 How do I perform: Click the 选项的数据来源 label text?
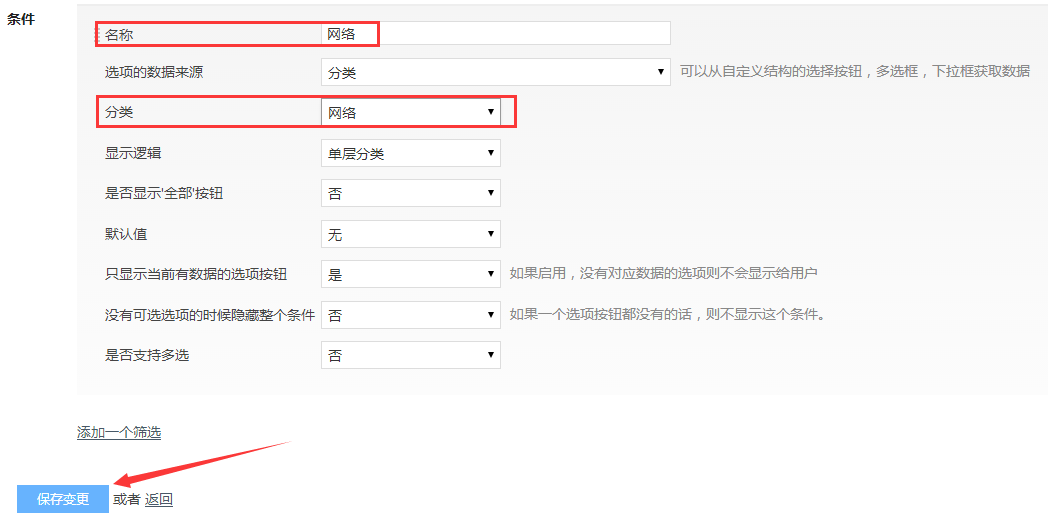tap(154, 73)
